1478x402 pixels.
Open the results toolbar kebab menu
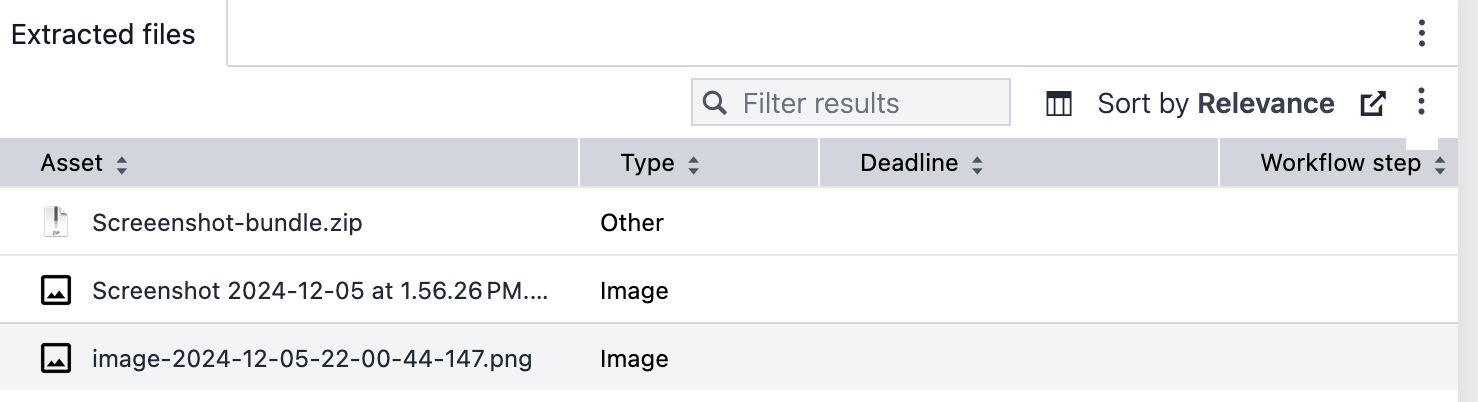(x=1421, y=102)
